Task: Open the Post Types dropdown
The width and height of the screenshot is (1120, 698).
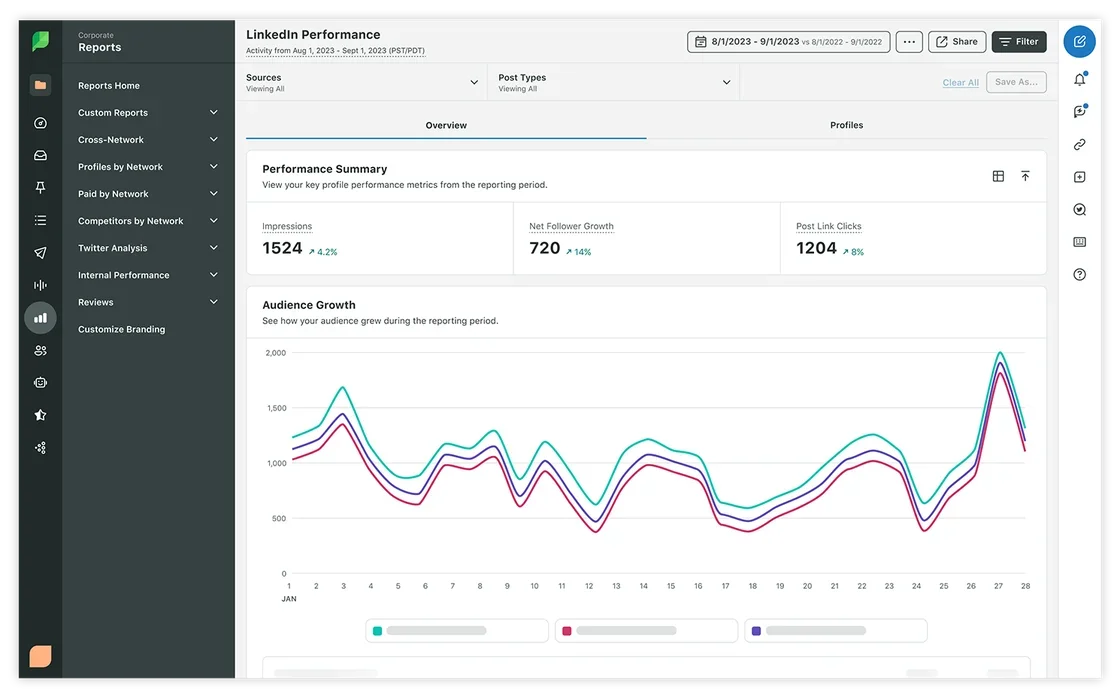Action: [614, 82]
